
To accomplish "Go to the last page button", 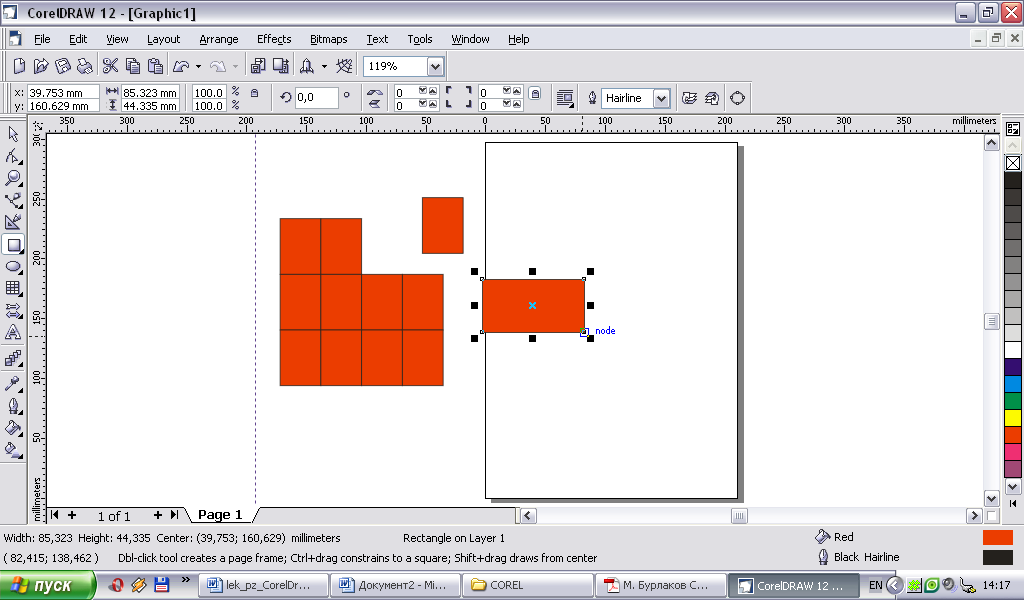I will coord(174,515).
